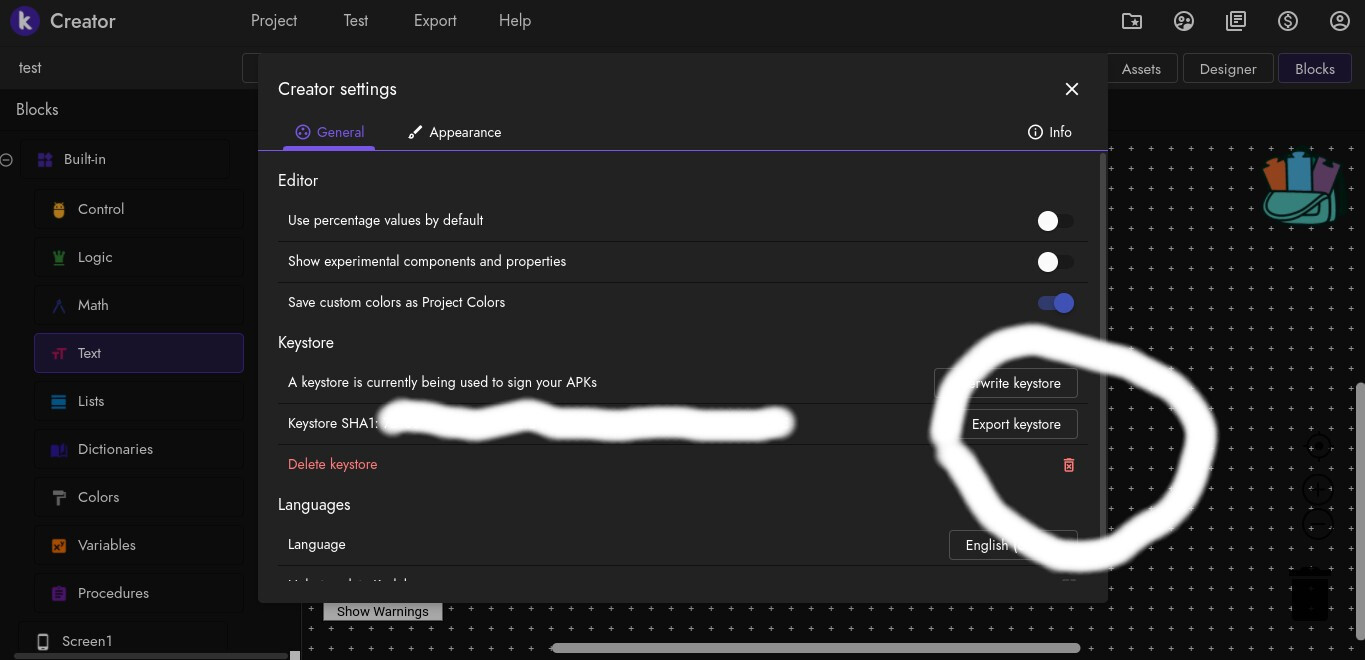Select the Variables blocks category
Screen dimensions: 1365x660
139,545
